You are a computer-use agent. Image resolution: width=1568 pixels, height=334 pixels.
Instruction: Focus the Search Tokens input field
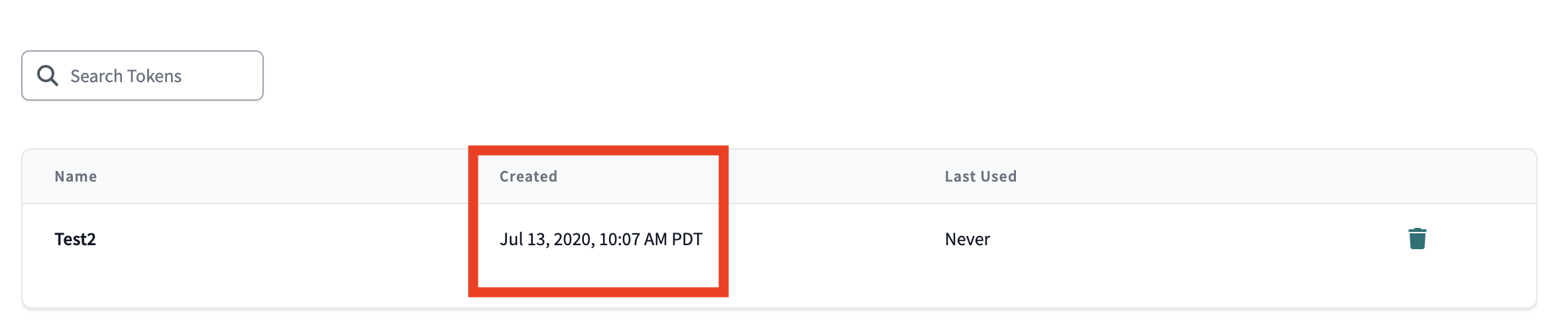coord(159,76)
